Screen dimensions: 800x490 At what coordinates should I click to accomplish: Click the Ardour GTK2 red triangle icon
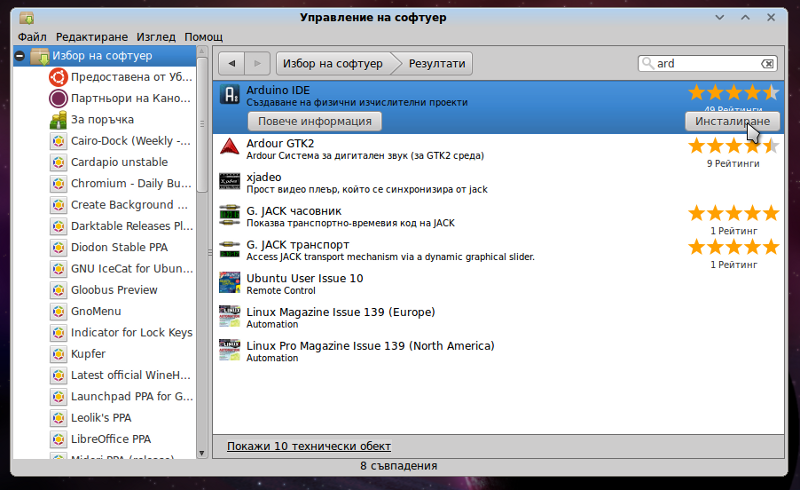[230, 148]
